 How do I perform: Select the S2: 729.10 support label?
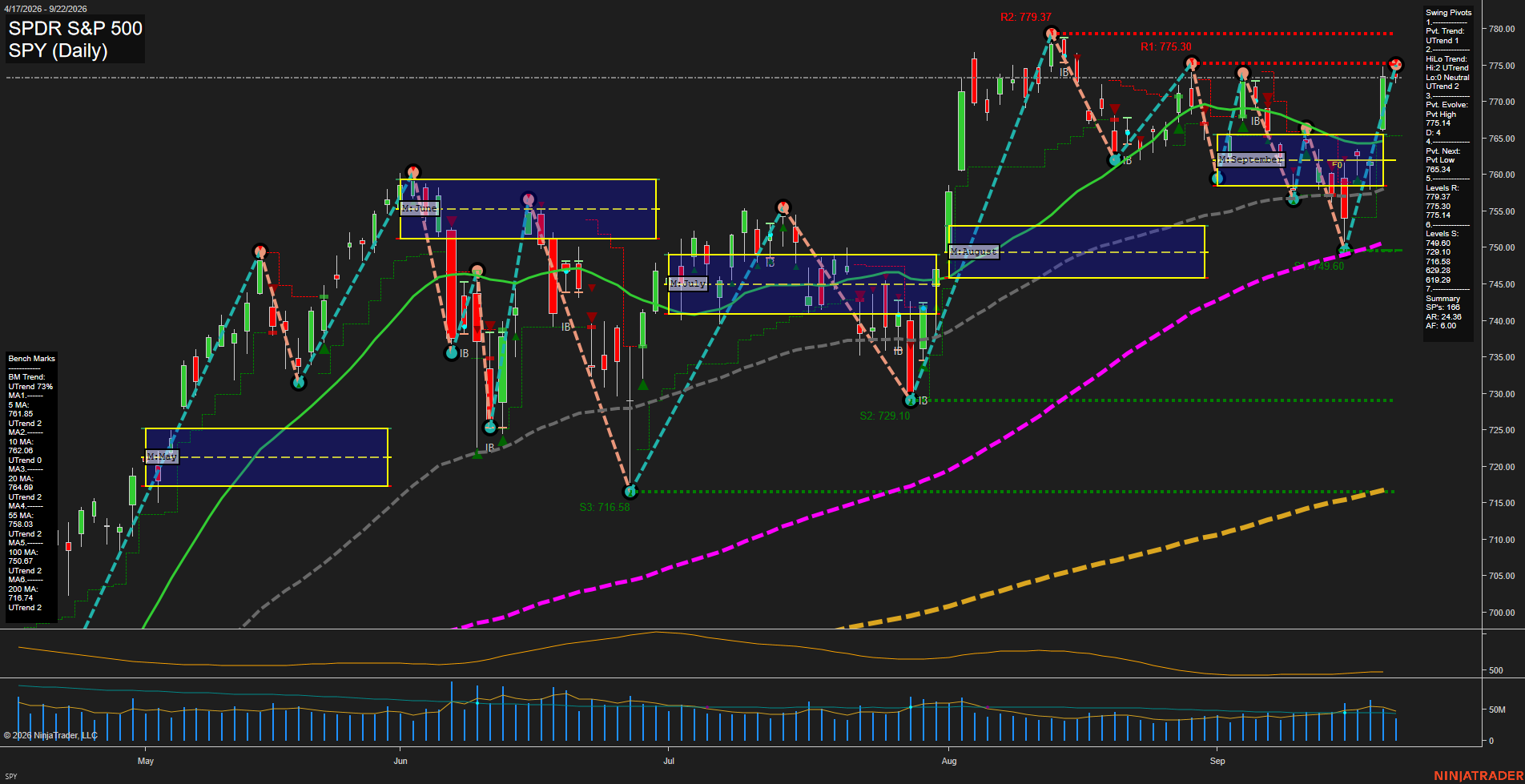(x=885, y=416)
